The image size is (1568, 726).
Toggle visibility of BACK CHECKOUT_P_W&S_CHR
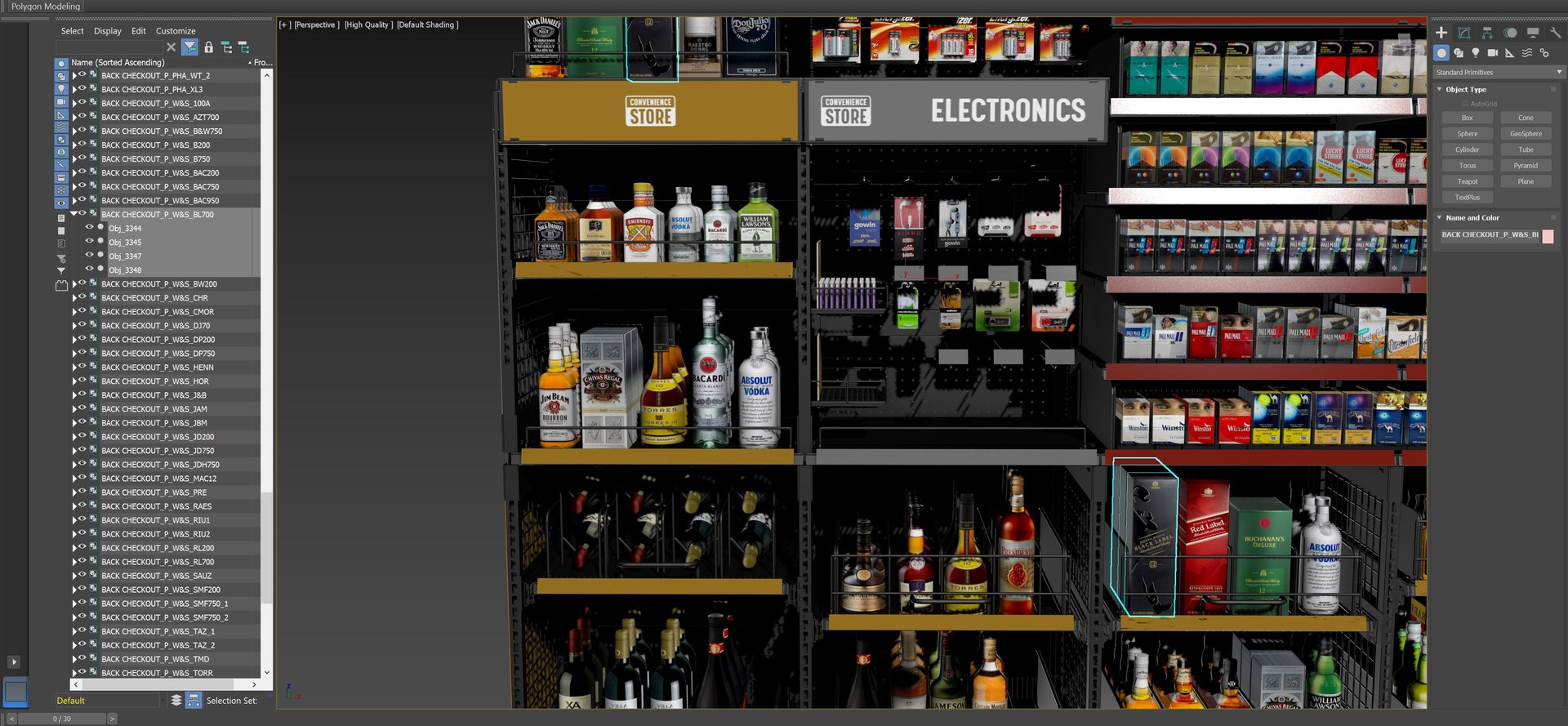tap(82, 297)
